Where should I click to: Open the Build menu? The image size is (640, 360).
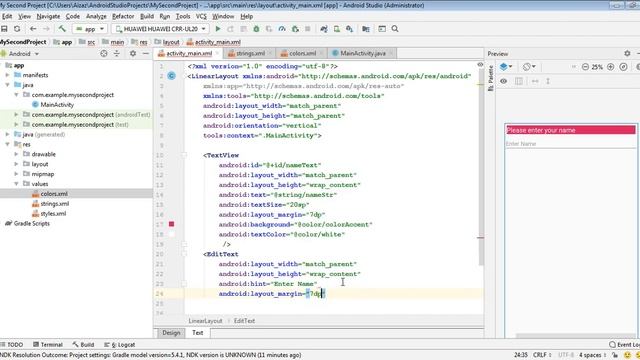click(147, 16)
